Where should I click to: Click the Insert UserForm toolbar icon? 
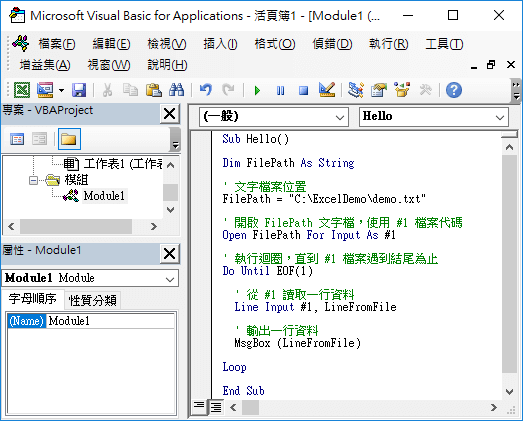(x=45, y=90)
